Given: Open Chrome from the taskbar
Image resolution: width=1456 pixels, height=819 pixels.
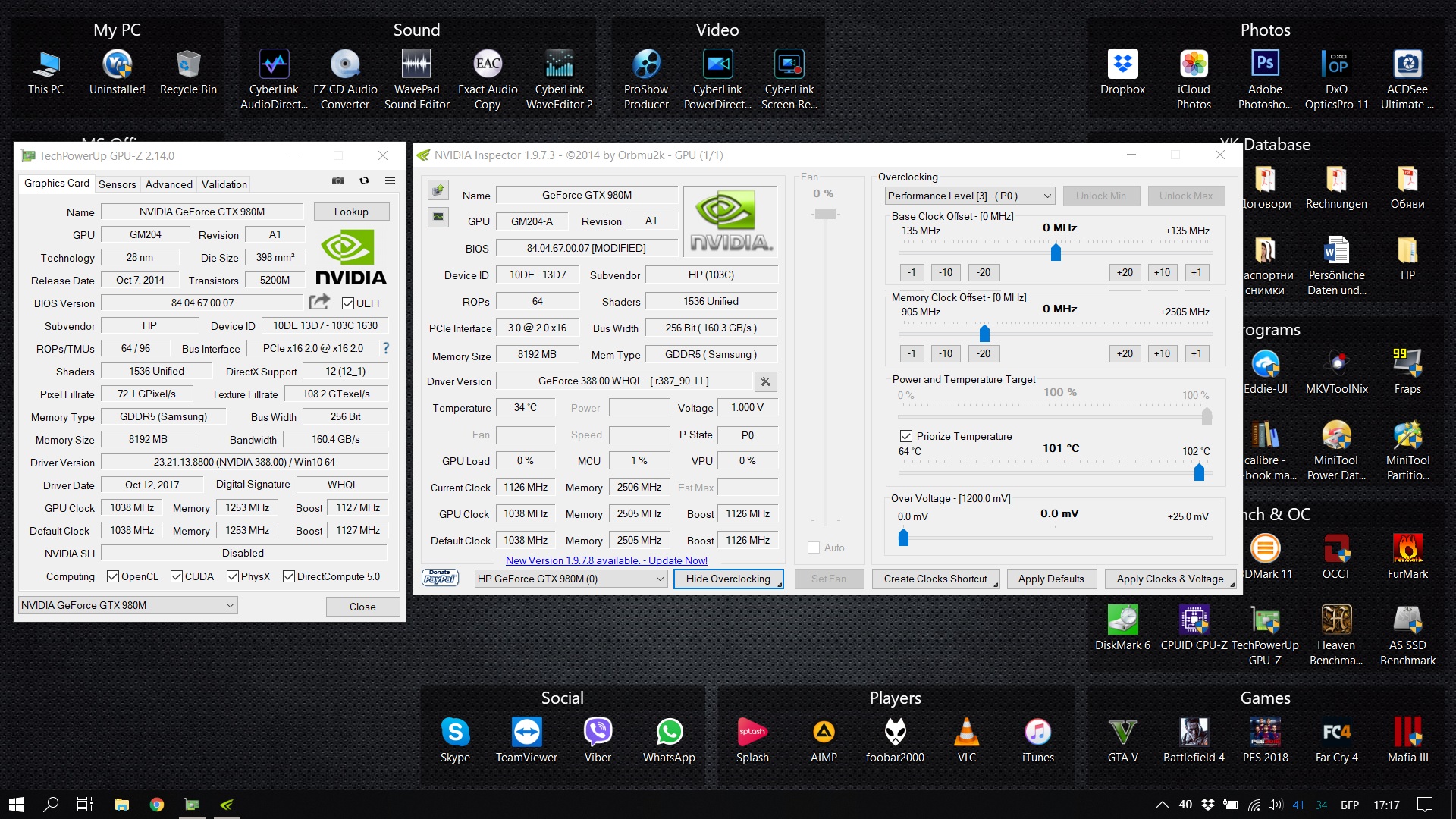Looking at the screenshot, I should tap(157, 804).
